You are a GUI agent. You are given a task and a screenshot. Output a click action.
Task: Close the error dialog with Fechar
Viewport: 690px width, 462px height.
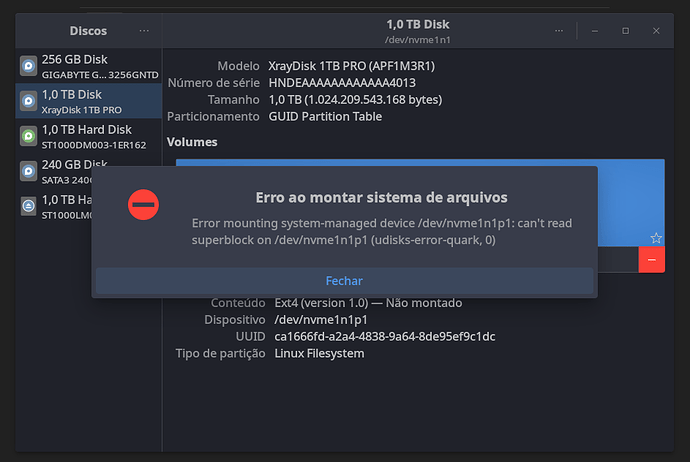coord(345,281)
